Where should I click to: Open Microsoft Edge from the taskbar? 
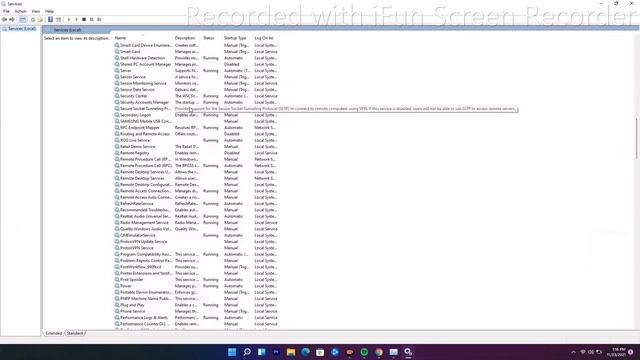pos(305,352)
